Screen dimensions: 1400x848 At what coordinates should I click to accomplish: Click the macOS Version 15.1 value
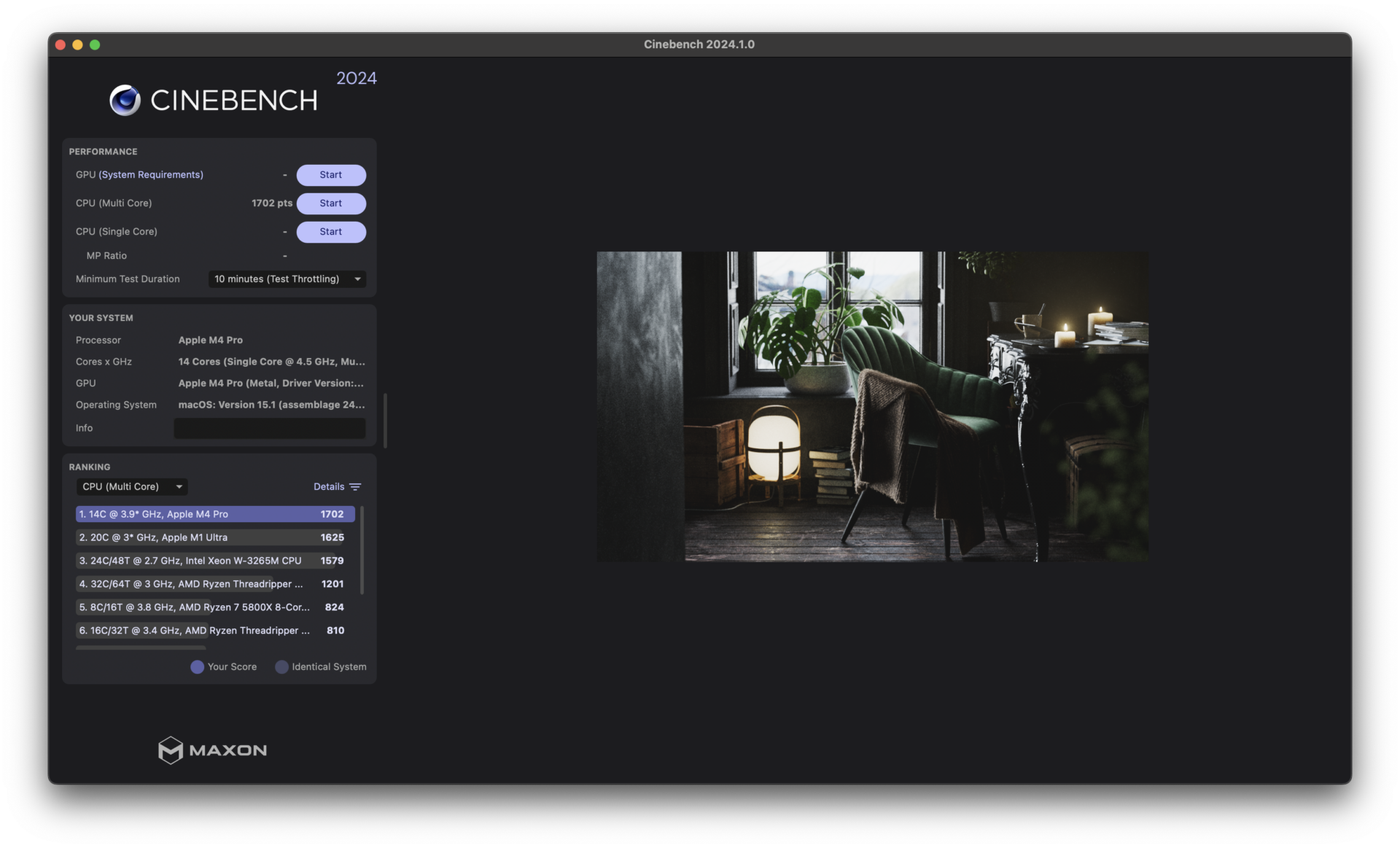click(x=271, y=405)
